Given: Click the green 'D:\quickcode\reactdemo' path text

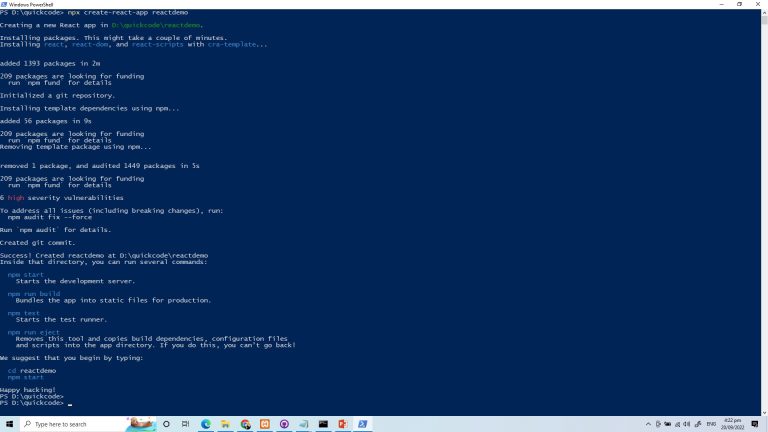Looking at the screenshot, I should [157, 25].
